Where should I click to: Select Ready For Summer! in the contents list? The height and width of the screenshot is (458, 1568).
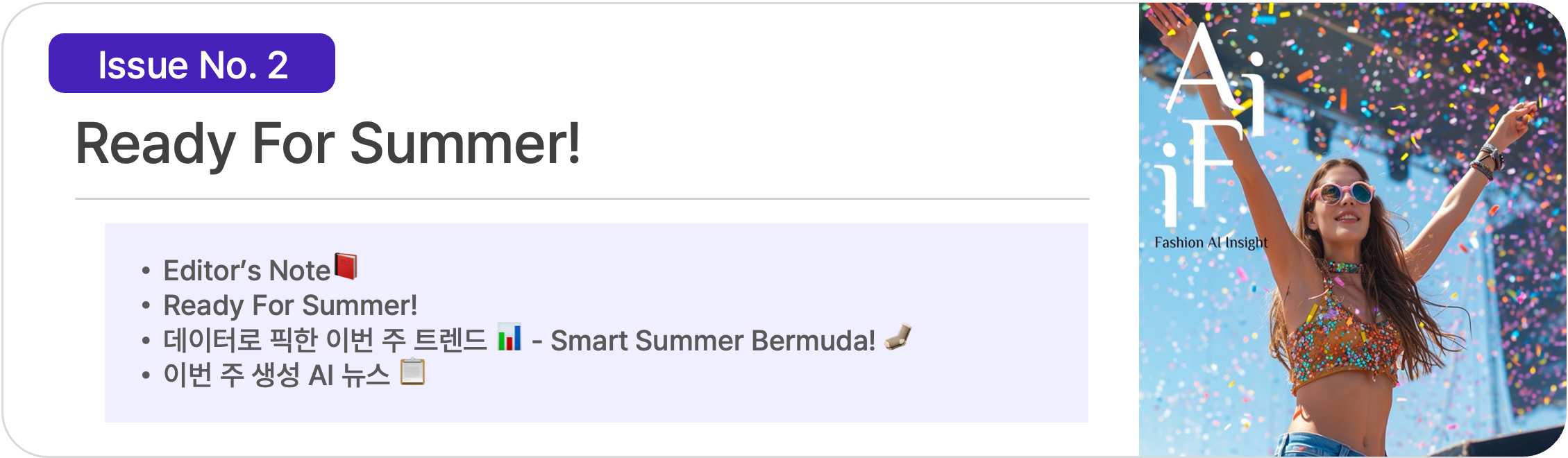[x=290, y=305]
